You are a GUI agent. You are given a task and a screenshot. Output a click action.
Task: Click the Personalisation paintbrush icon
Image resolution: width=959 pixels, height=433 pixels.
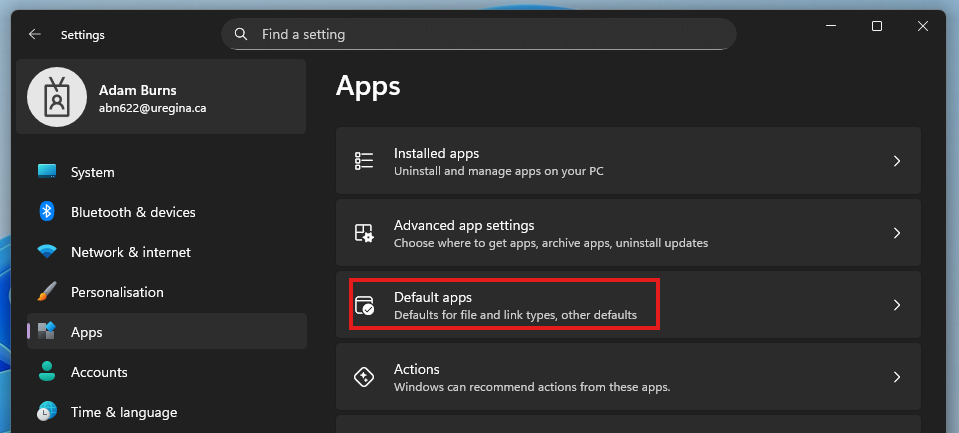point(47,292)
